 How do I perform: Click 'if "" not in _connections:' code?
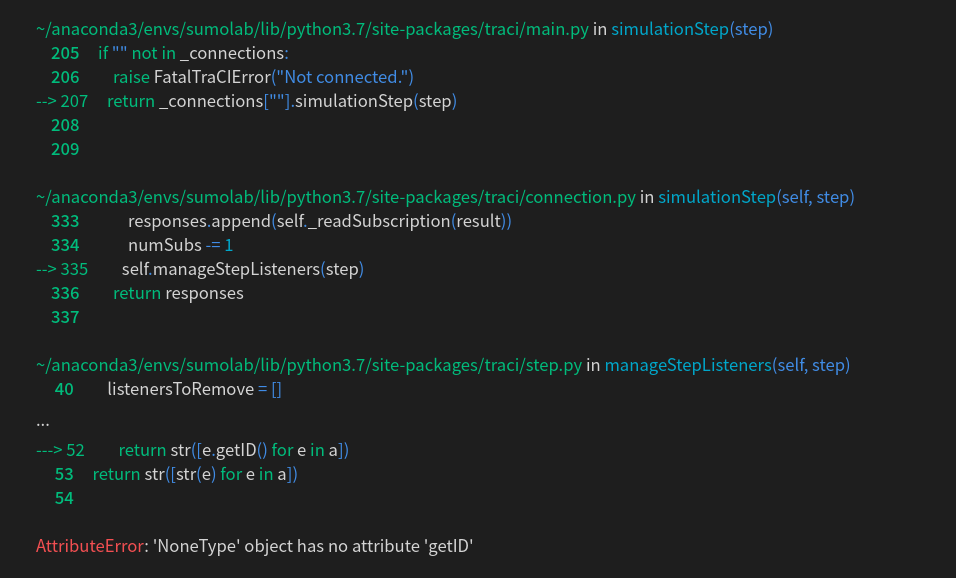(193, 54)
